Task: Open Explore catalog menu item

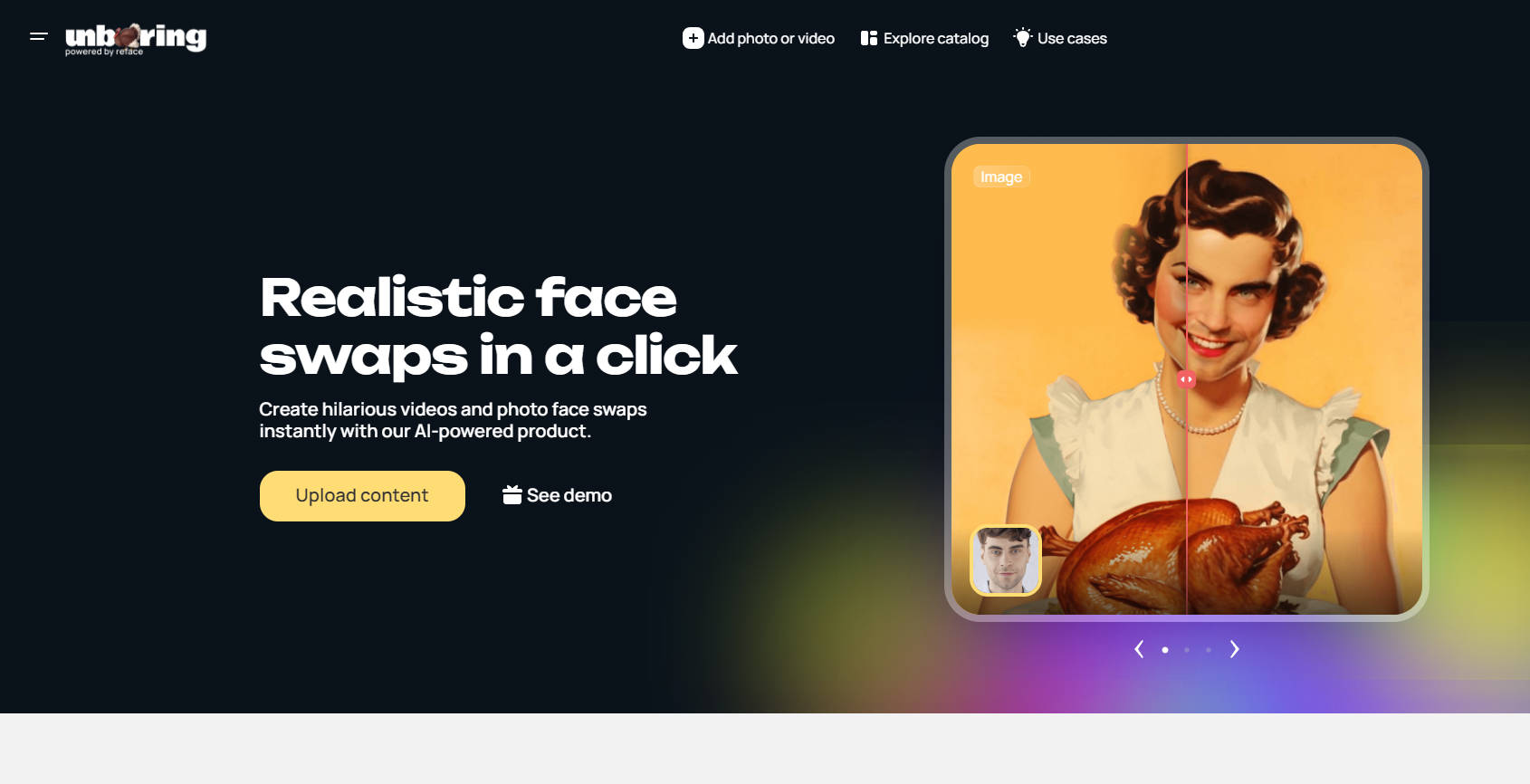Action: [x=924, y=38]
